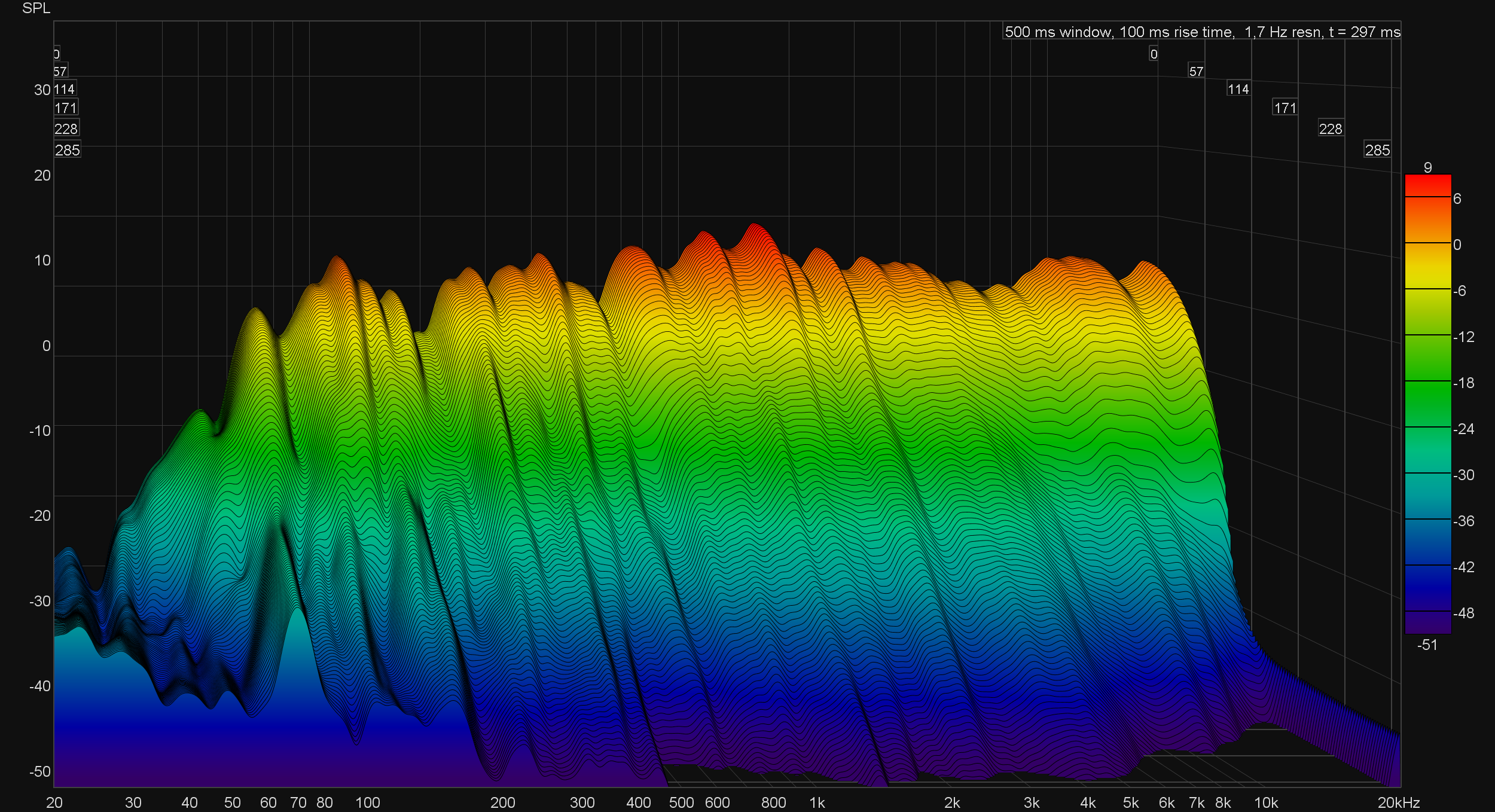Click the 171 label on left time axis

[66, 108]
